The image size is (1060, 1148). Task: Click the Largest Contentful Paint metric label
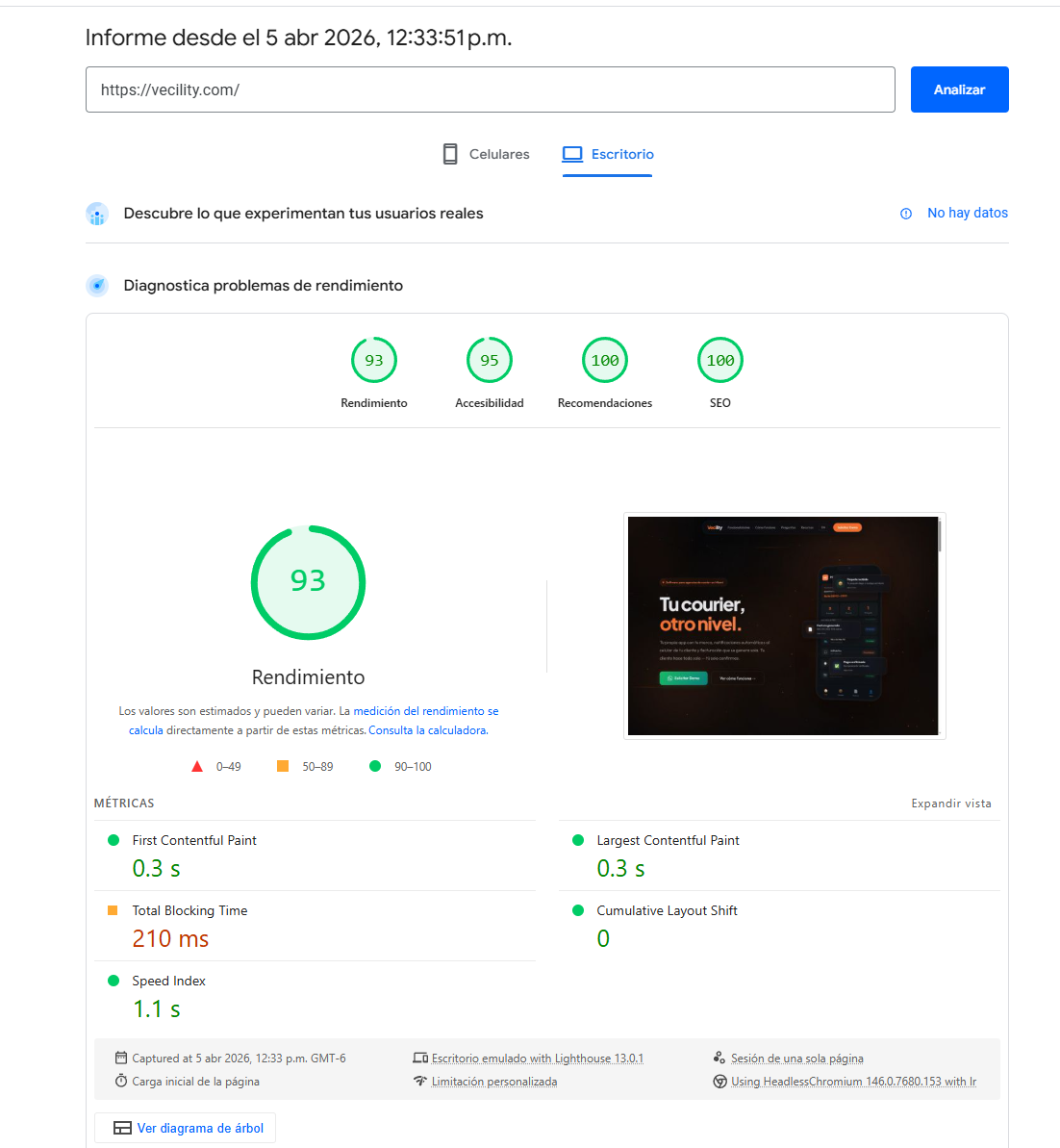pyautogui.click(x=668, y=840)
